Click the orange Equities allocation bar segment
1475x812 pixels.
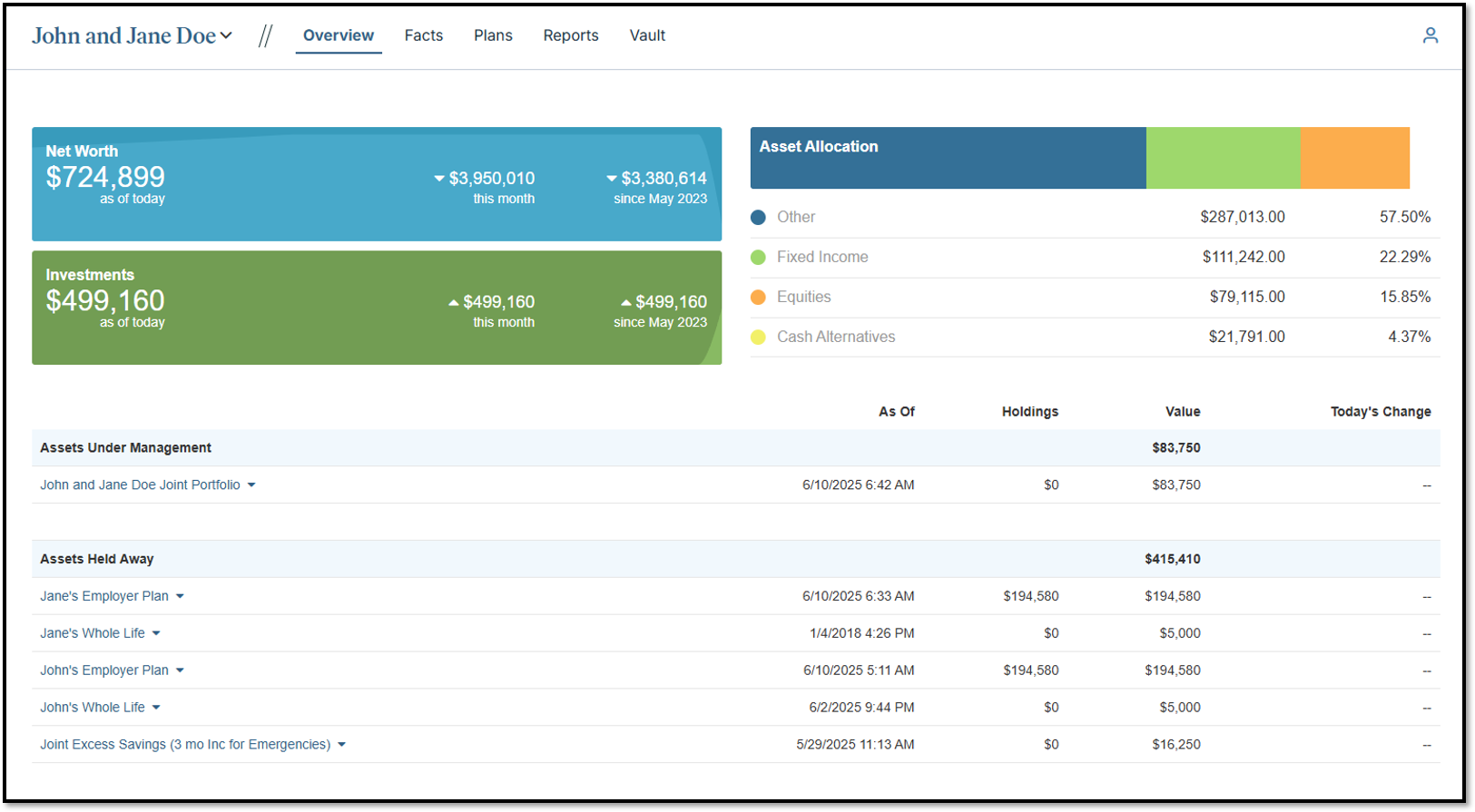click(1354, 158)
